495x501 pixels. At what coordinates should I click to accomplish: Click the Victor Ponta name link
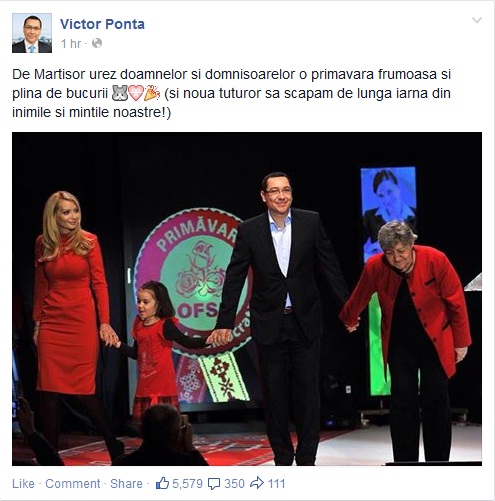point(102,24)
